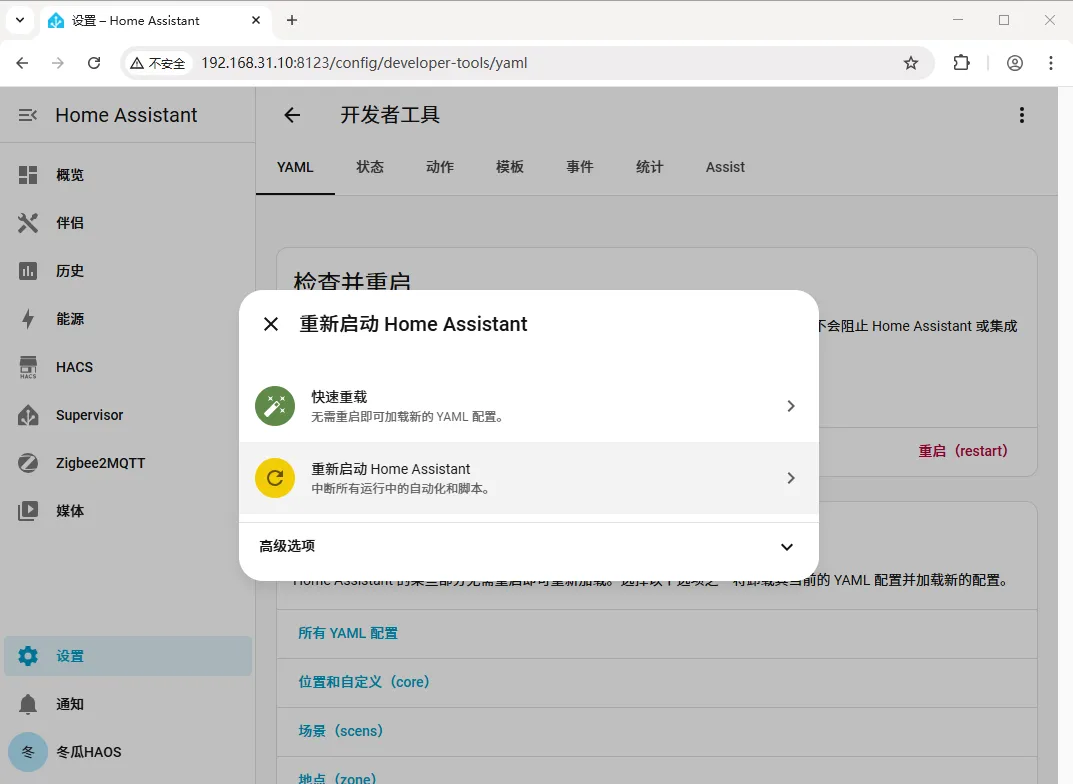The height and width of the screenshot is (784, 1073).
Task: Open the 伴侣 tools icon
Action: (x=27, y=223)
